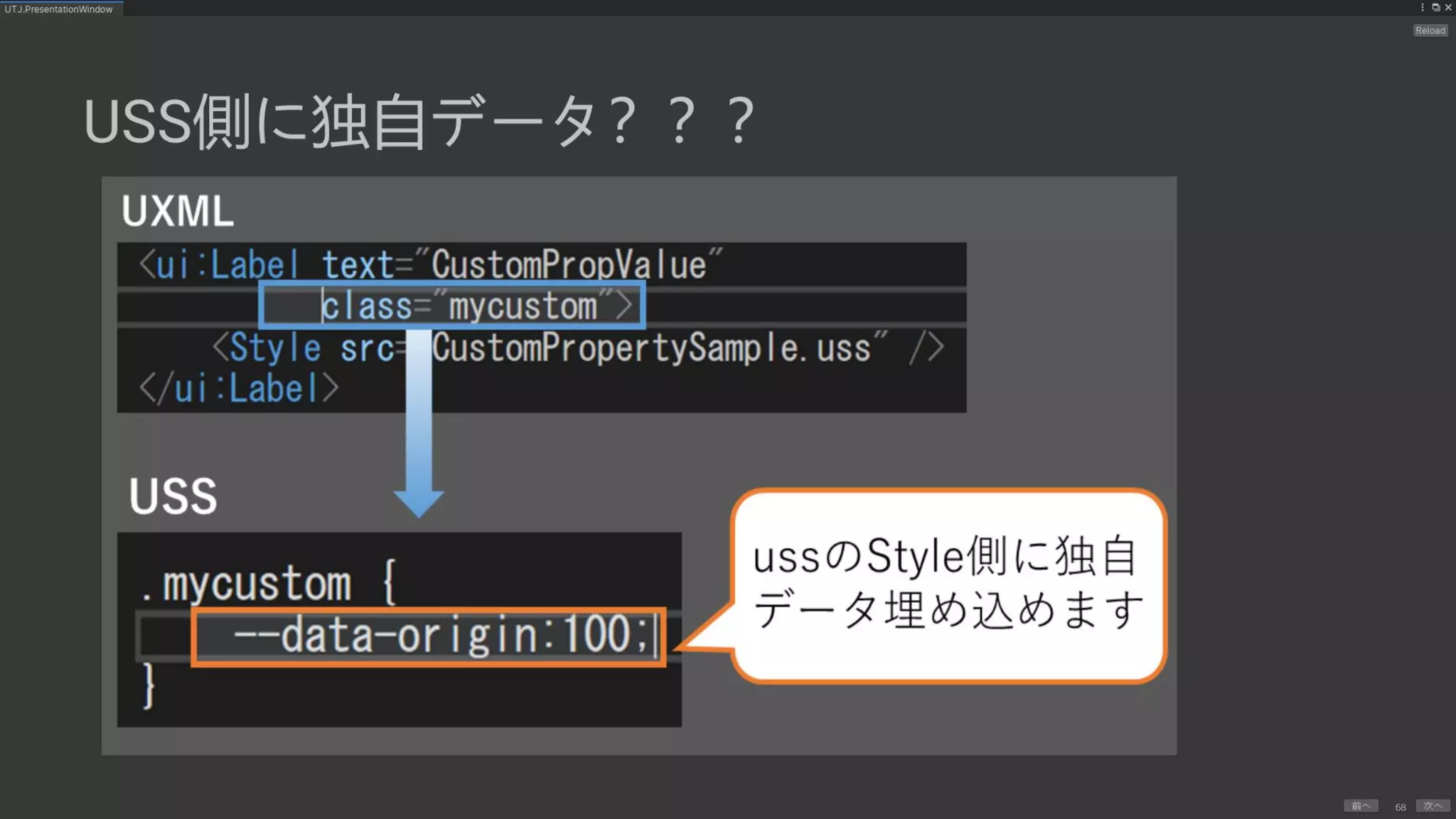The width and height of the screenshot is (1456, 819).
Task: Click the closing </ui:Label> tag line
Action: pyautogui.click(x=239, y=389)
